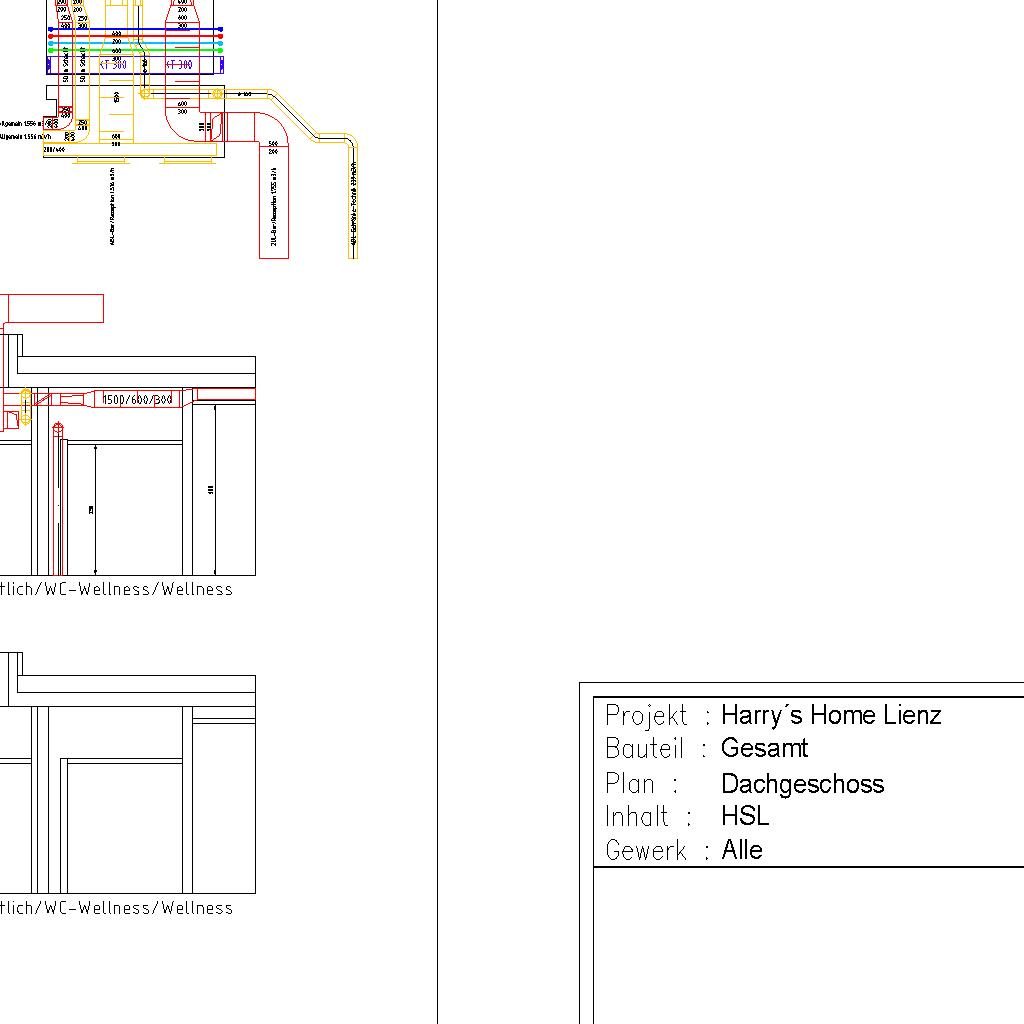Click the 'Projekt' label in title block
Screen dimensions: 1024x1024
646,715
